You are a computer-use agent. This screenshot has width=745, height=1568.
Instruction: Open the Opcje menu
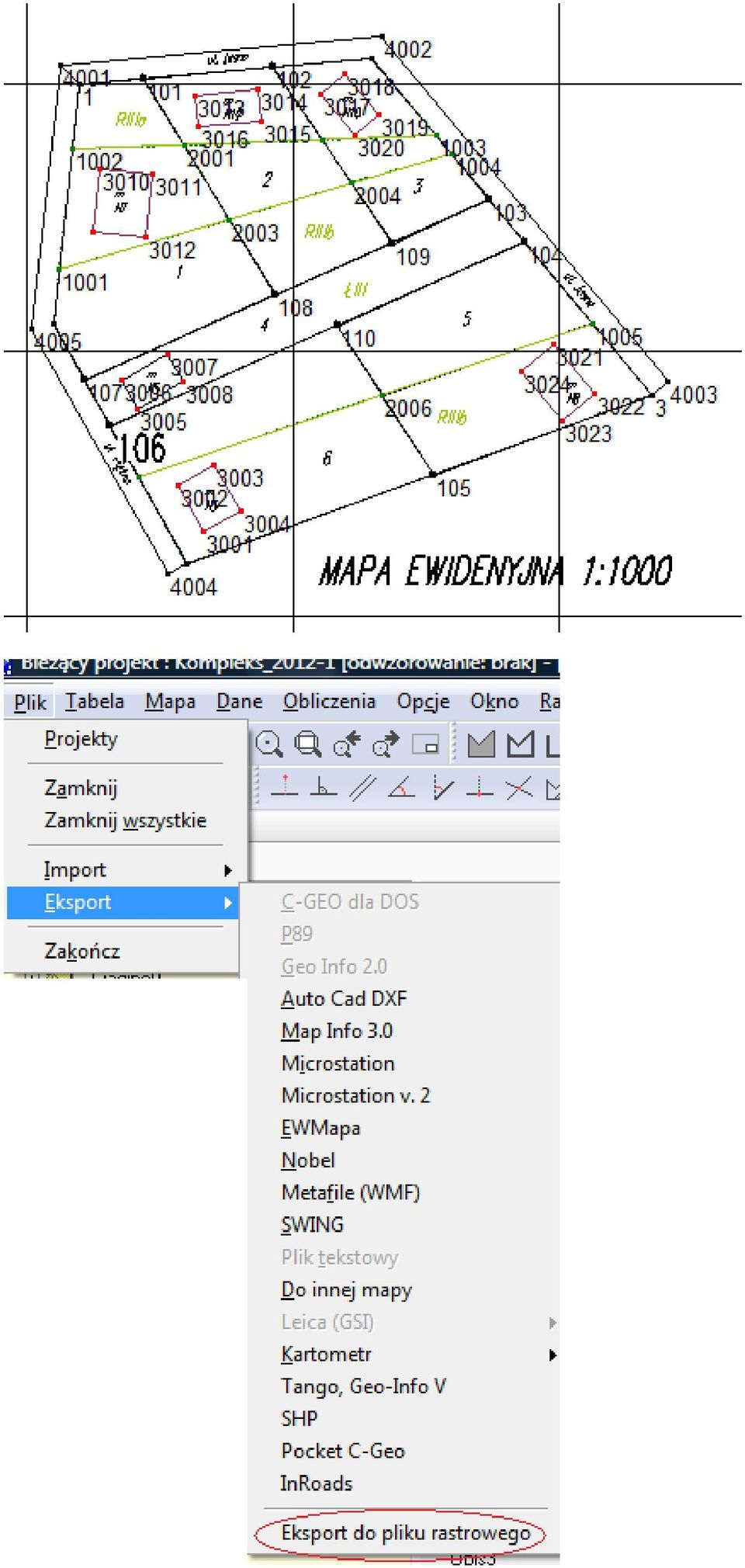(423, 702)
